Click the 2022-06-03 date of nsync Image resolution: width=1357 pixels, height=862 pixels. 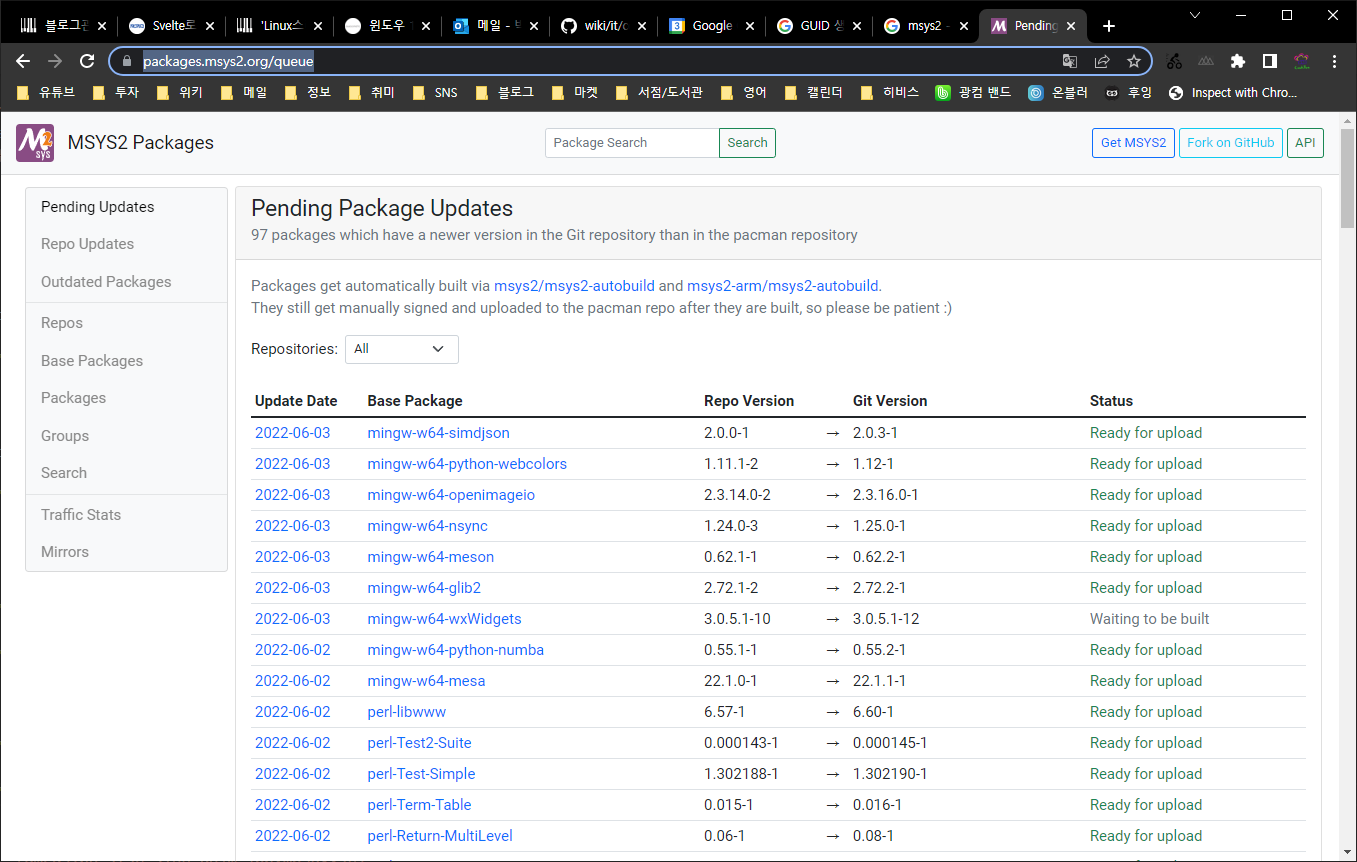292,526
